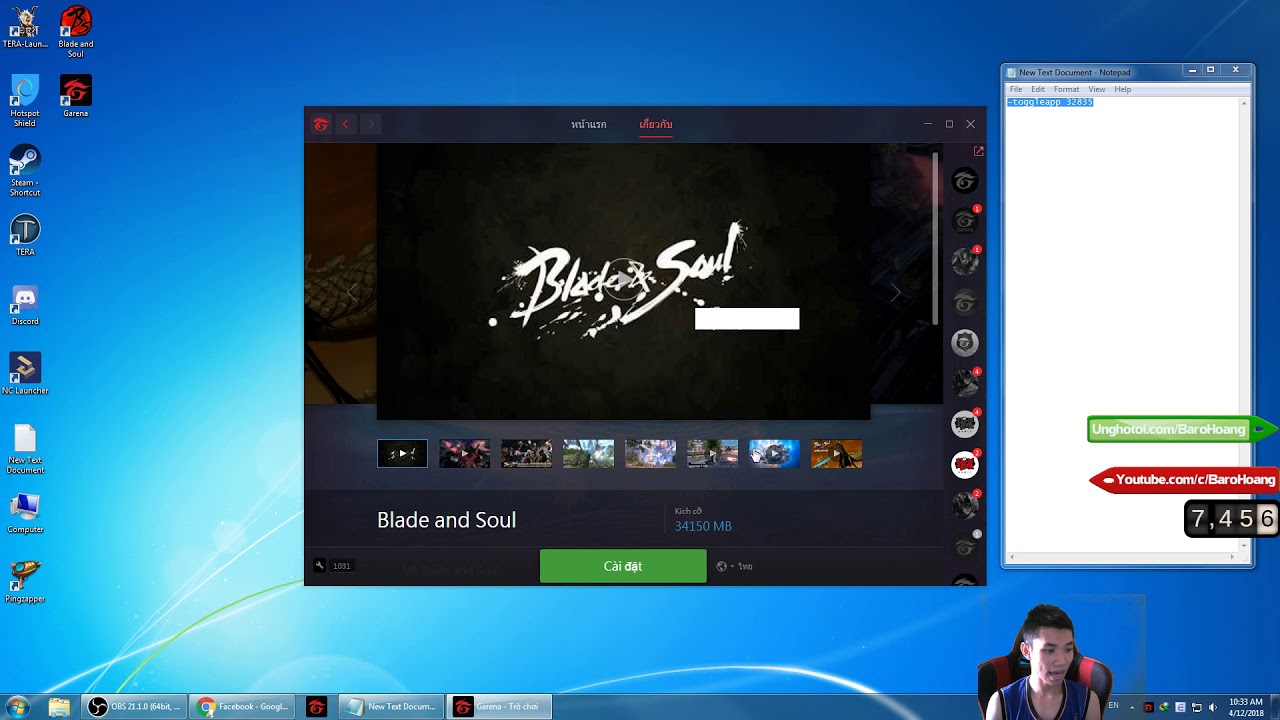
Task: Click wrench settings icon beside 1031
Action: click(319, 566)
